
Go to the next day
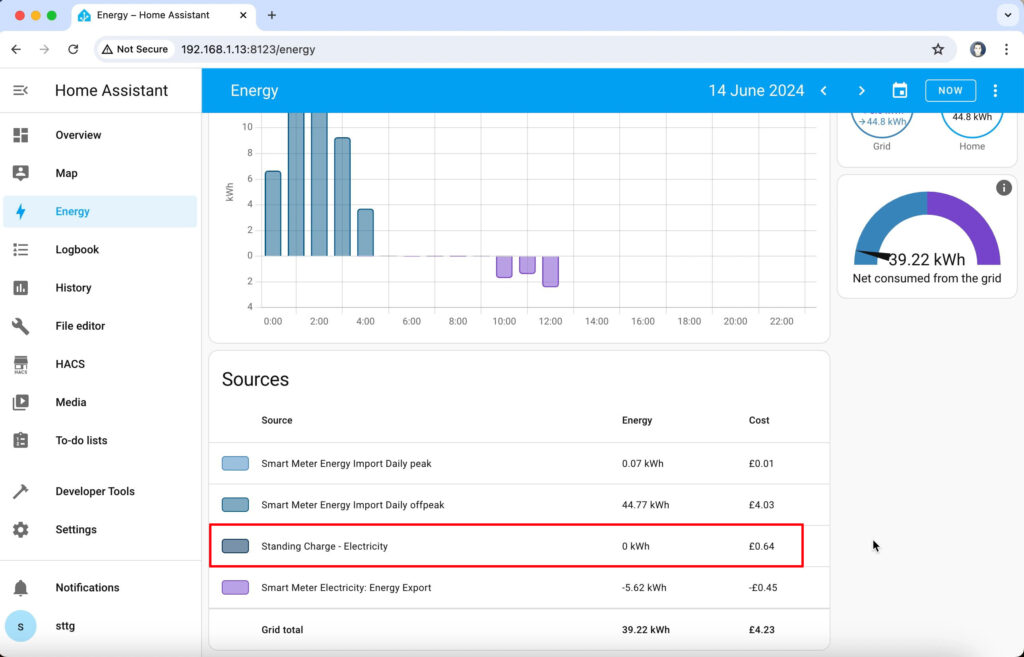coord(861,91)
